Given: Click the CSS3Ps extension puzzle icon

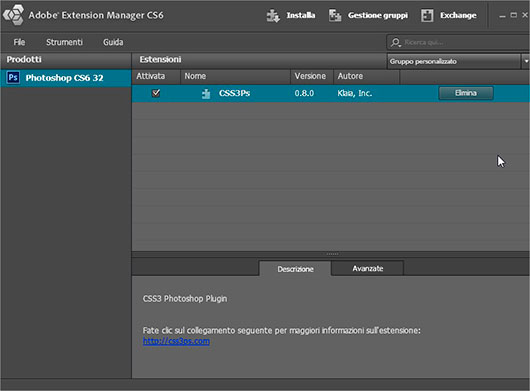Looking at the screenshot, I should (x=206, y=94).
